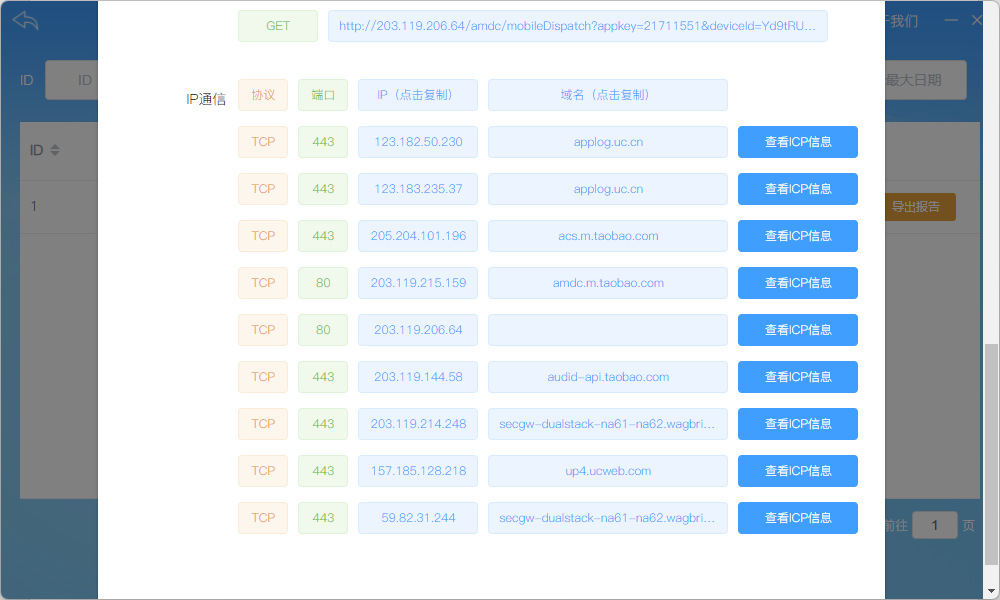The image size is (1000, 600).
Task: View ICP info for IP 123.183.235.37
Action: pos(797,189)
